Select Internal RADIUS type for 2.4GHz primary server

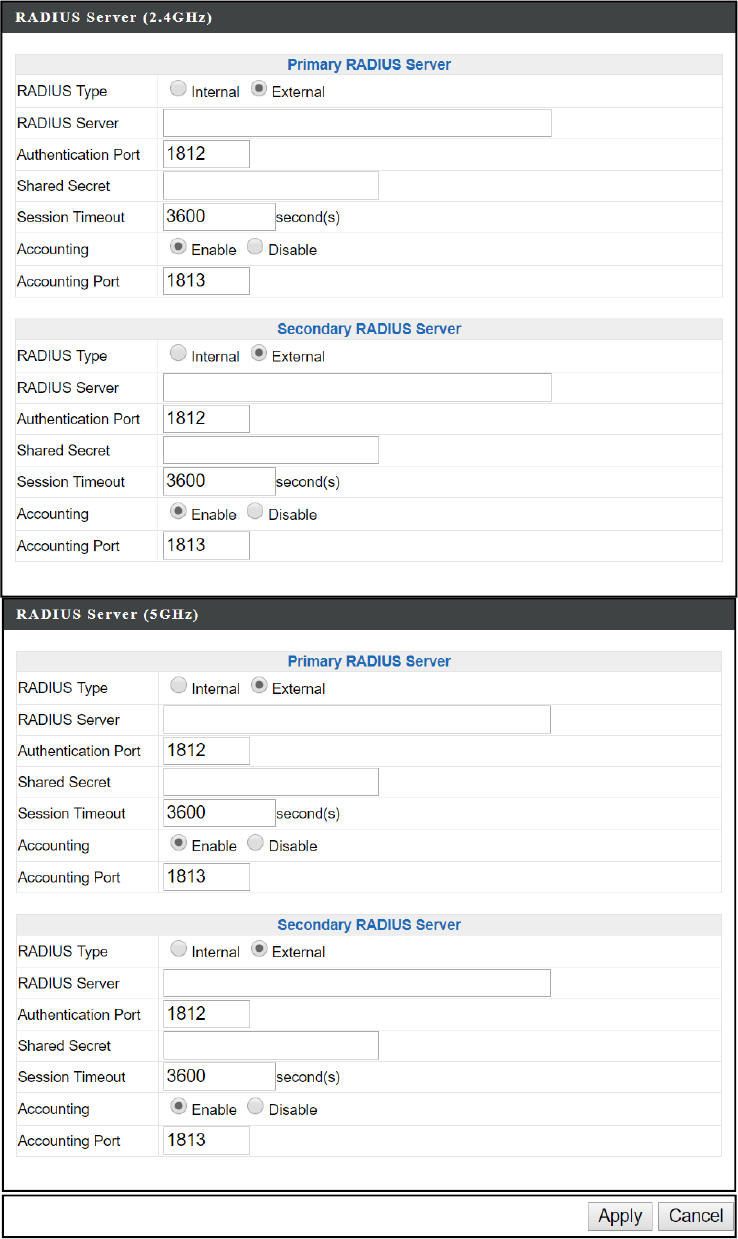(x=178, y=90)
